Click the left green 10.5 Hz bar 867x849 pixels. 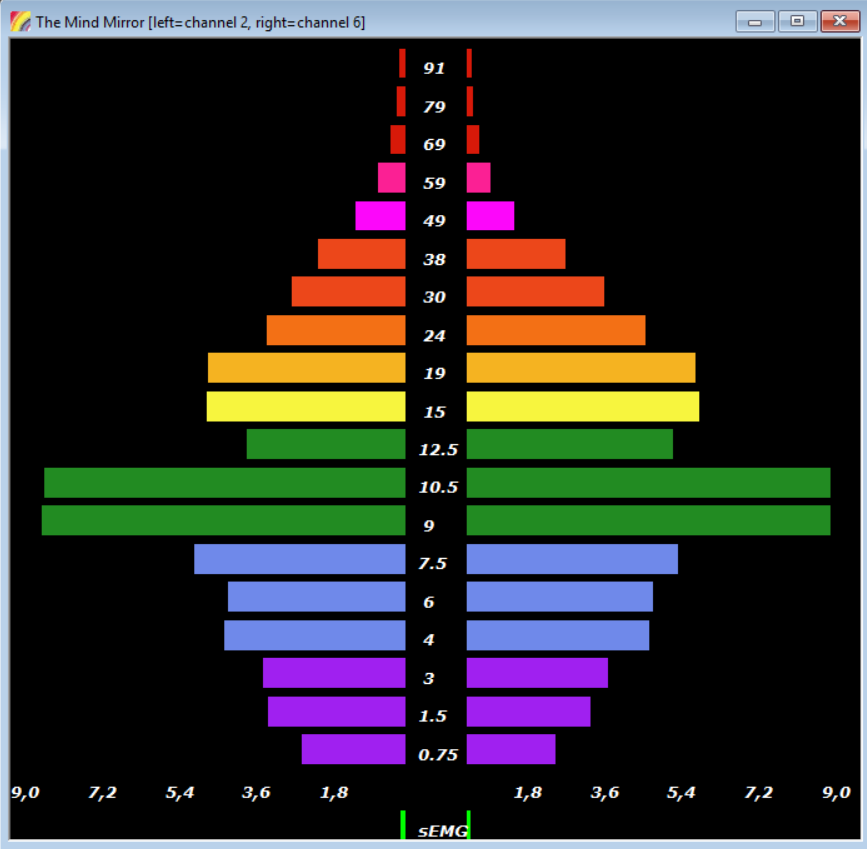coord(225,483)
